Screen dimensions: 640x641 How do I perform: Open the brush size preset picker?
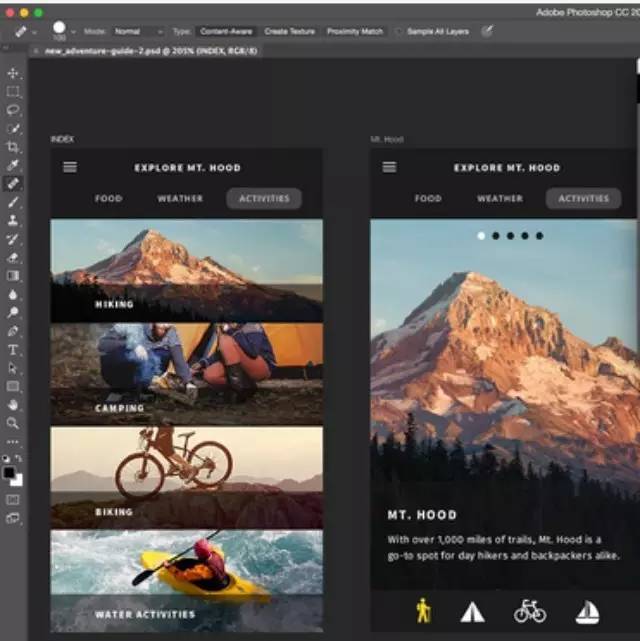pyautogui.click(x=64, y=31)
